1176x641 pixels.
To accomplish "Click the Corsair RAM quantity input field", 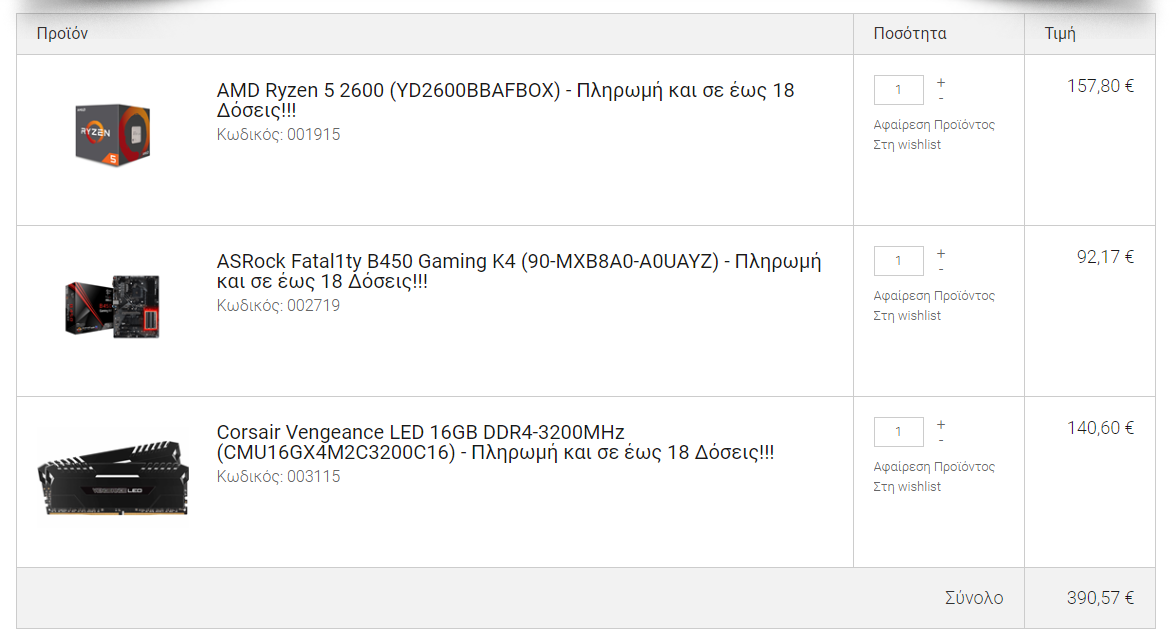I will click(x=898, y=432).
